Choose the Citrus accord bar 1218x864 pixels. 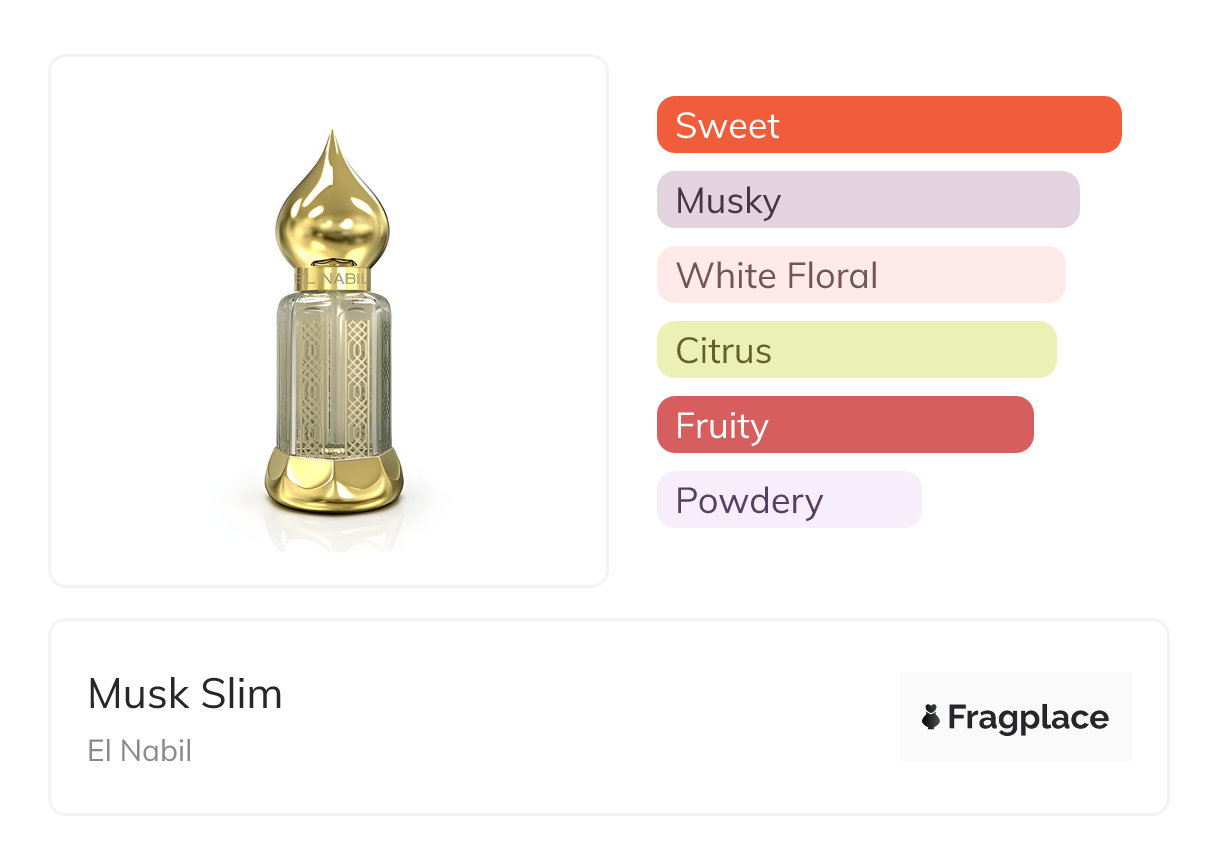[856, 350]
